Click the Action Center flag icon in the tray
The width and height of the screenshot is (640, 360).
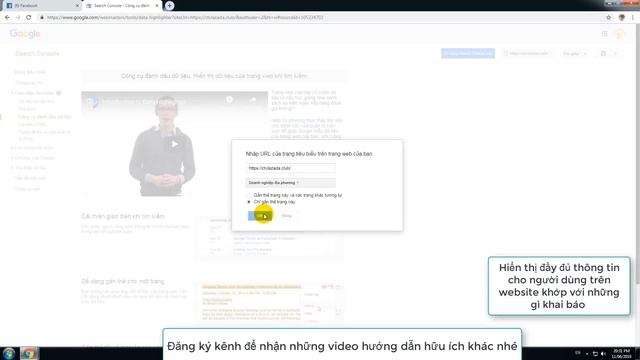pos(595,353)
